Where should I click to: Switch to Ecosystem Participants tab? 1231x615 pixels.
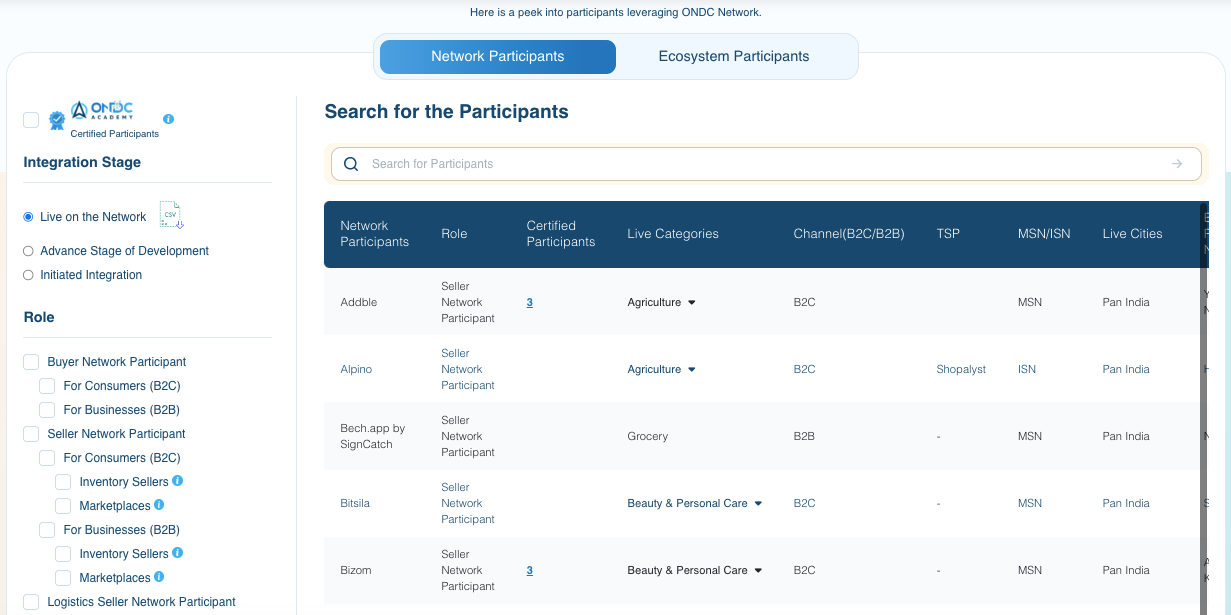(x=734, y=57)
